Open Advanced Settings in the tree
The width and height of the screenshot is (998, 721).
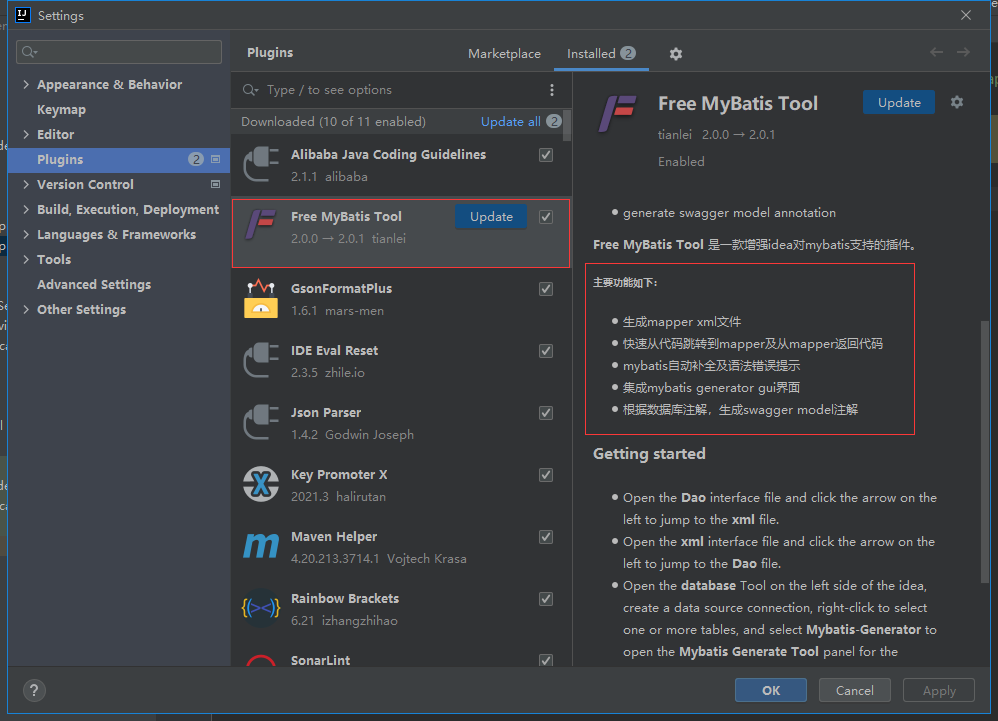94,284
